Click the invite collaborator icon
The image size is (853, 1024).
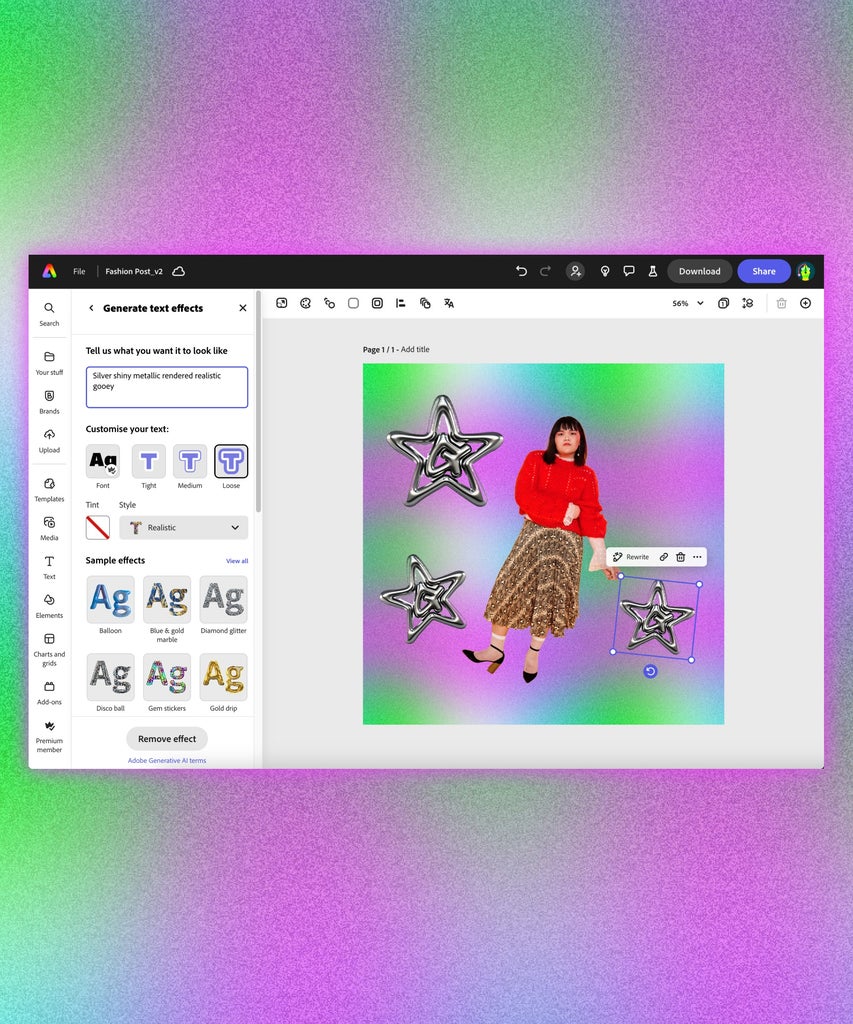[575, 271]
